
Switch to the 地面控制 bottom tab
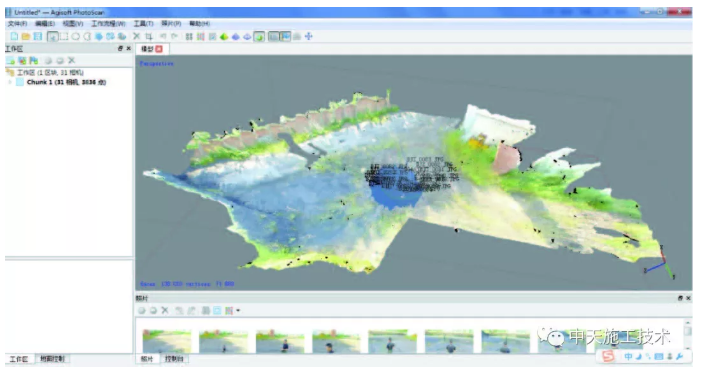coord(53,359)
